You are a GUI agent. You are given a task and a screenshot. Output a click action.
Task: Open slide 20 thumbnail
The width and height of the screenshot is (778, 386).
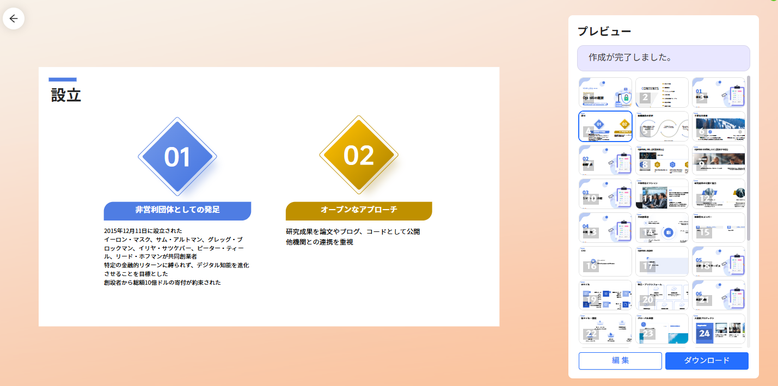(662, 295)
